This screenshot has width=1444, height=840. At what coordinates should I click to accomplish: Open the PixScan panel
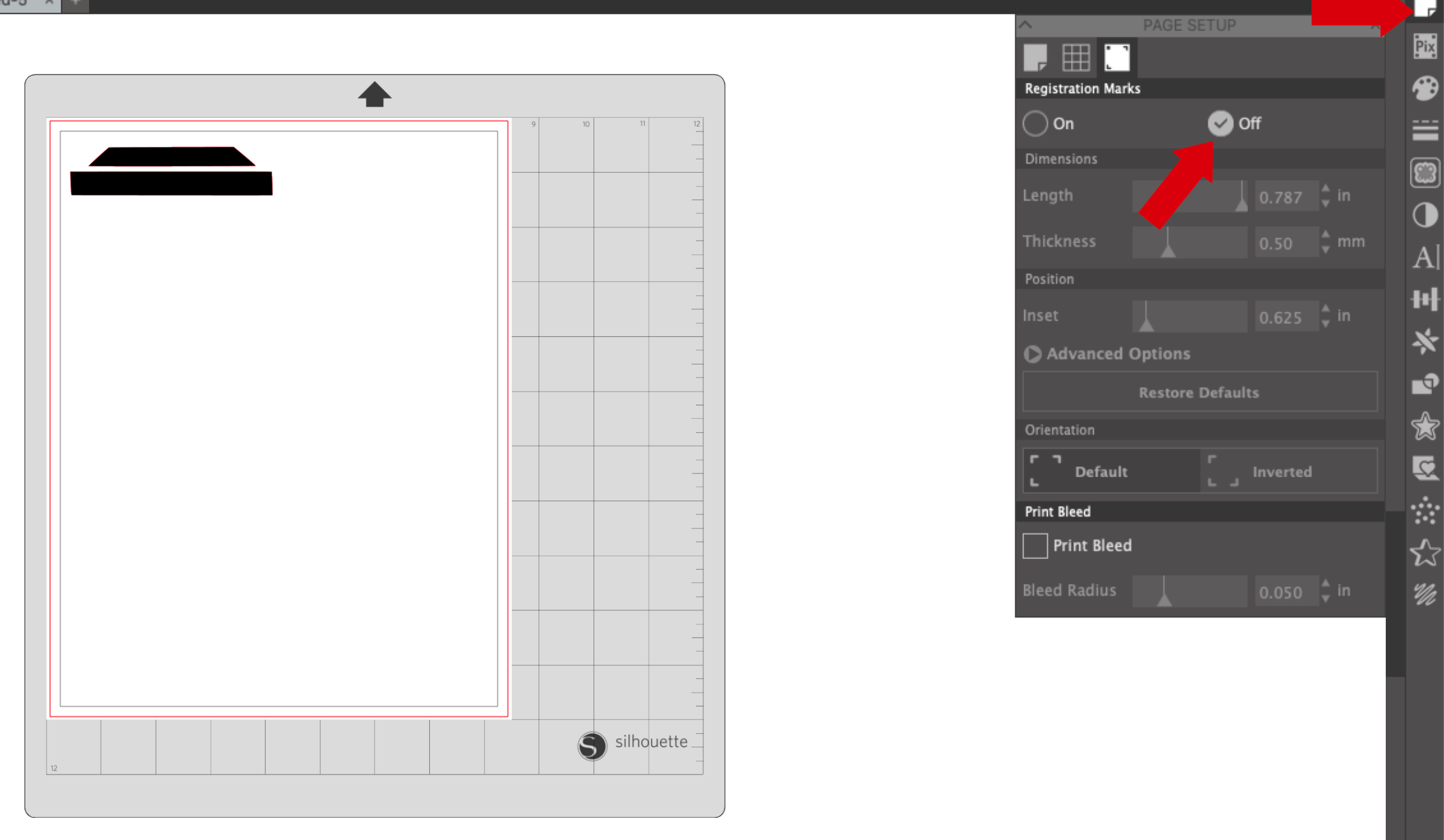pyautogui.click(x=1425, y=45)
